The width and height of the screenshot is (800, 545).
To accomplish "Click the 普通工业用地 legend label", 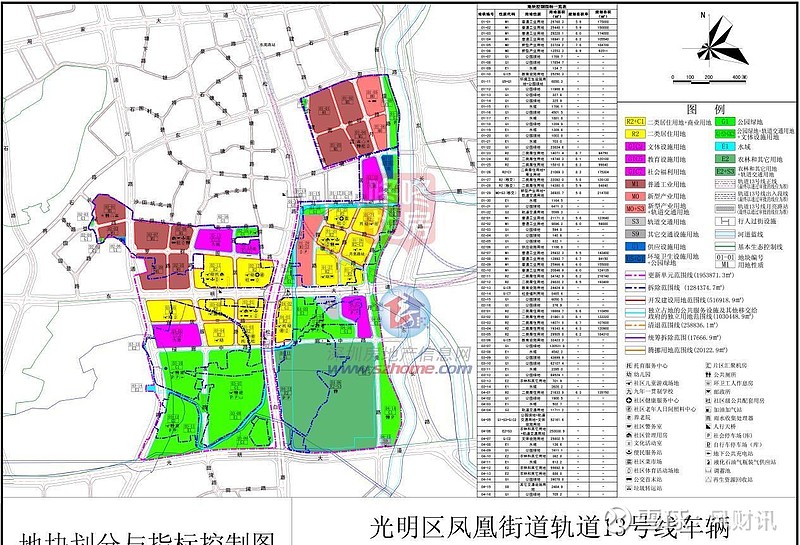I will pyautogui.click(x=667, y=184).
